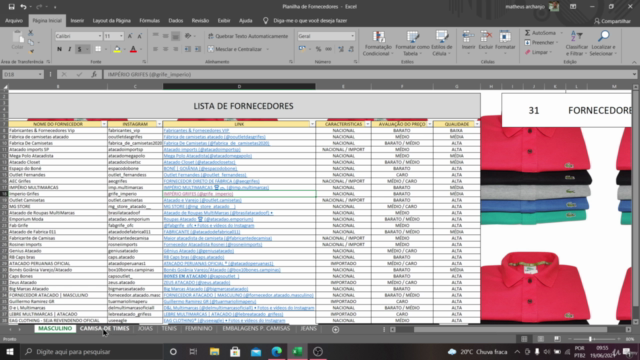
Task: Switch to CAMISA DE TIMES sheet
Action: point(104,329)
